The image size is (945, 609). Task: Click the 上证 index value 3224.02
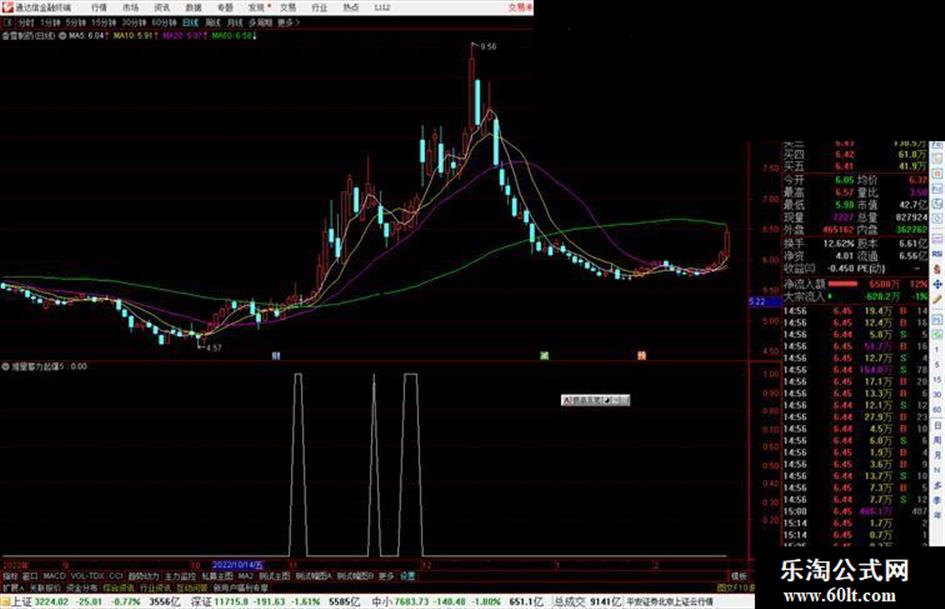point(51,602)
